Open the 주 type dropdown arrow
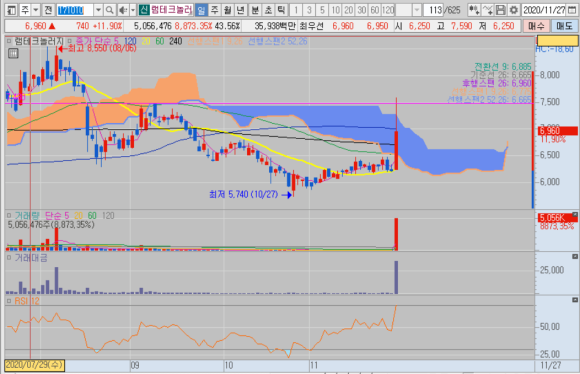This screenshot has width=580, height=374. pyautogui.click(x=36, y=10)
